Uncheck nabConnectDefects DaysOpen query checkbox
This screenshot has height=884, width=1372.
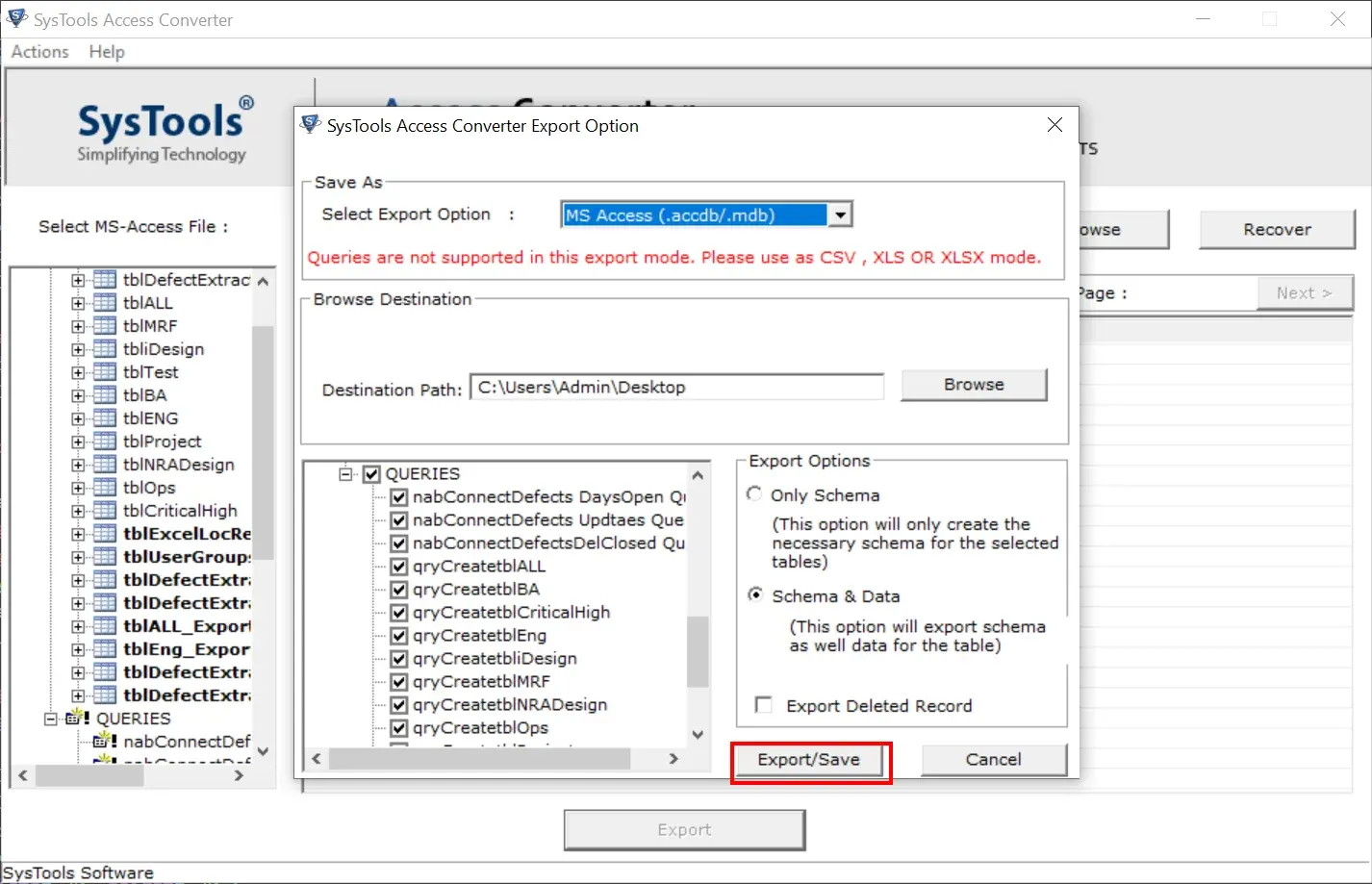point(399,497)
